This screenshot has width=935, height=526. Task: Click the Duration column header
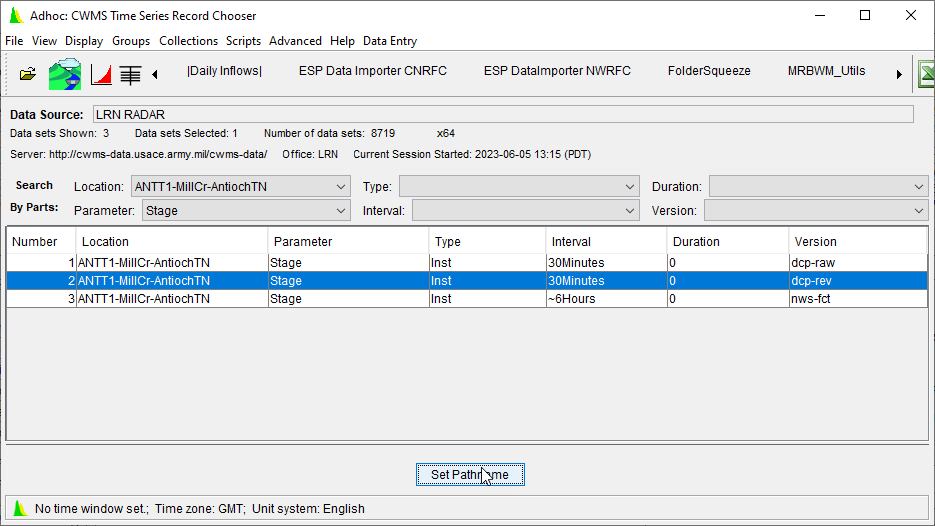(727, 242)
